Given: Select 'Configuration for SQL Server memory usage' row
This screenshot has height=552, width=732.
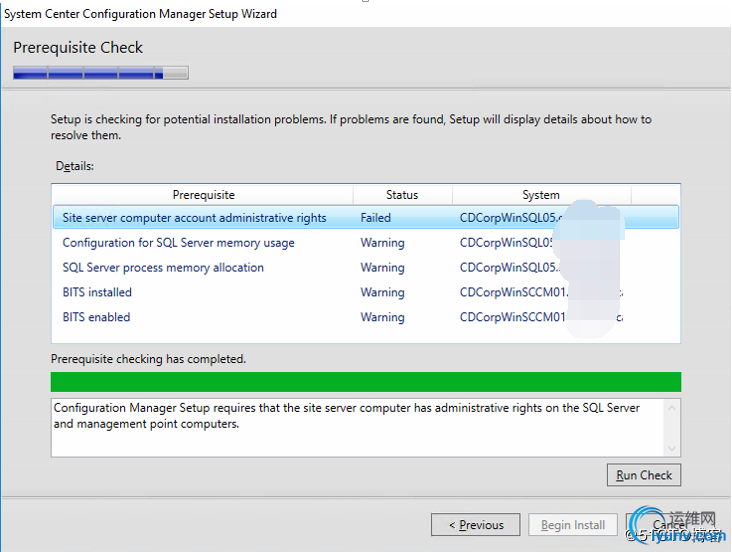Looking at the screenshot, I should pyautogui.click(x=366, y=243).
